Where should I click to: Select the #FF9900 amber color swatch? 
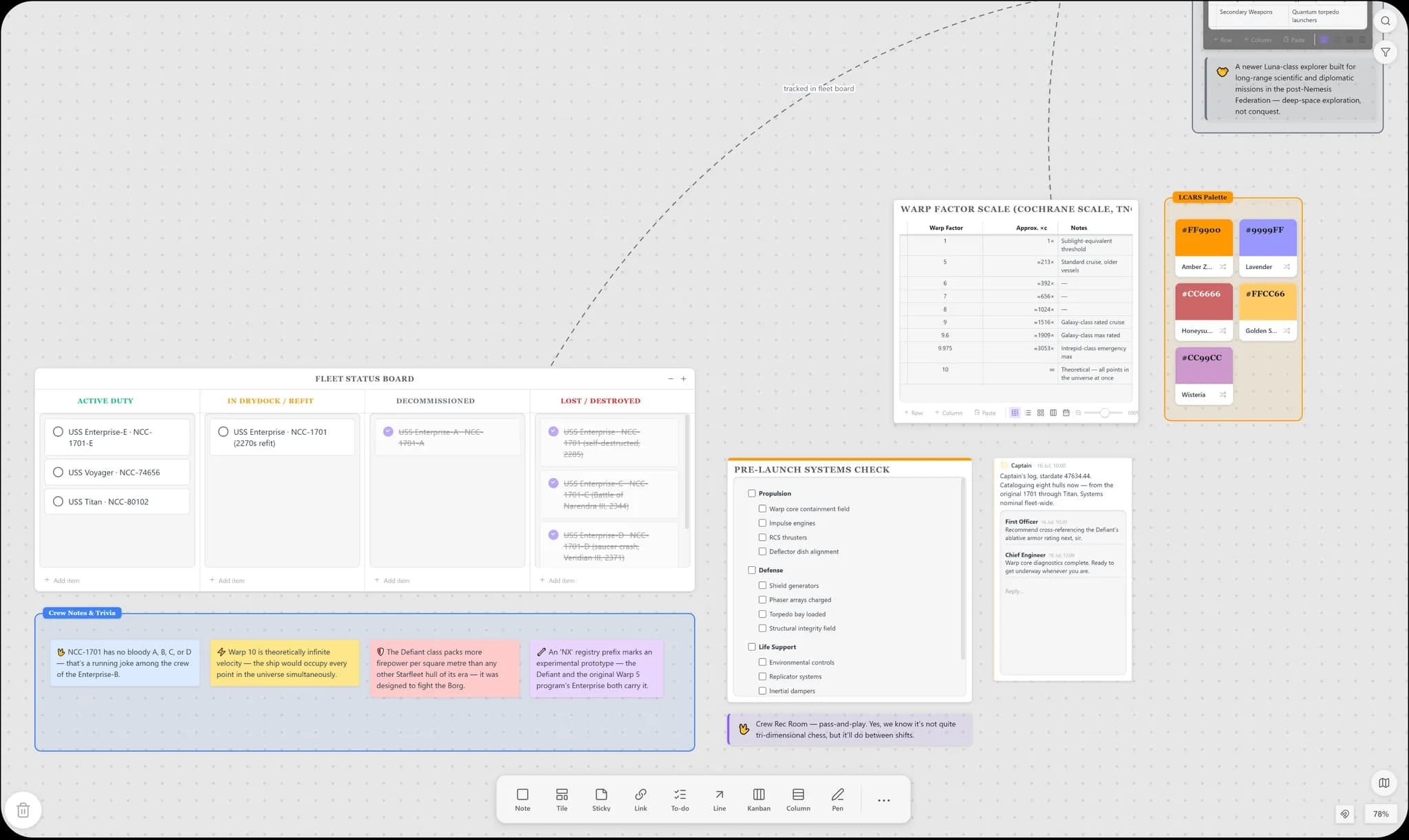pyautogui.click(x=1204, y=237)
